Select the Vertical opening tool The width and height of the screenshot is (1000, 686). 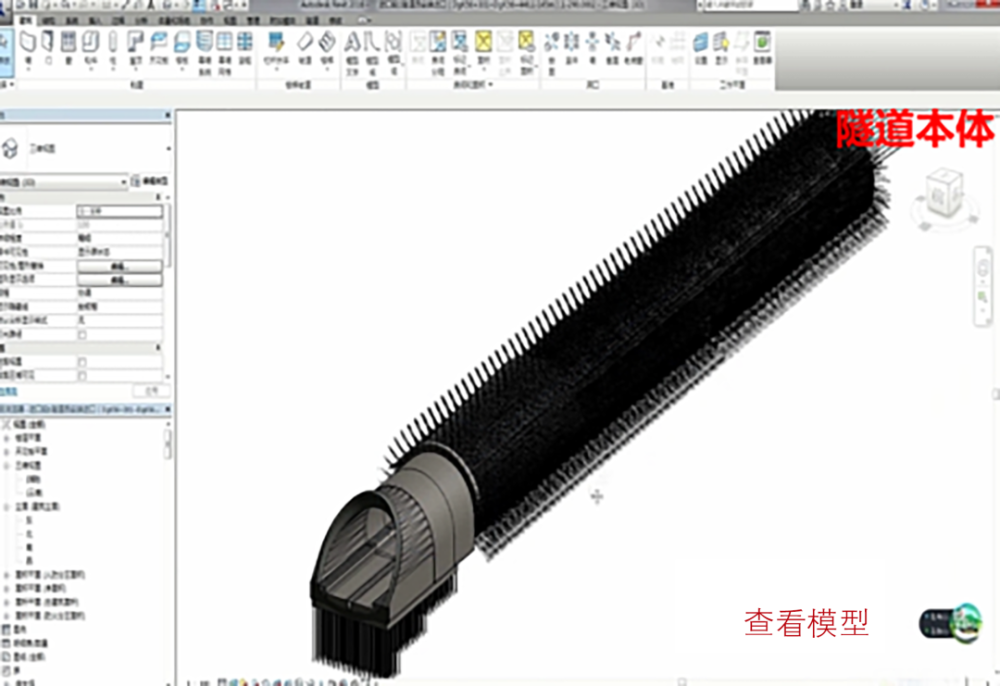(x=612, y=47)
